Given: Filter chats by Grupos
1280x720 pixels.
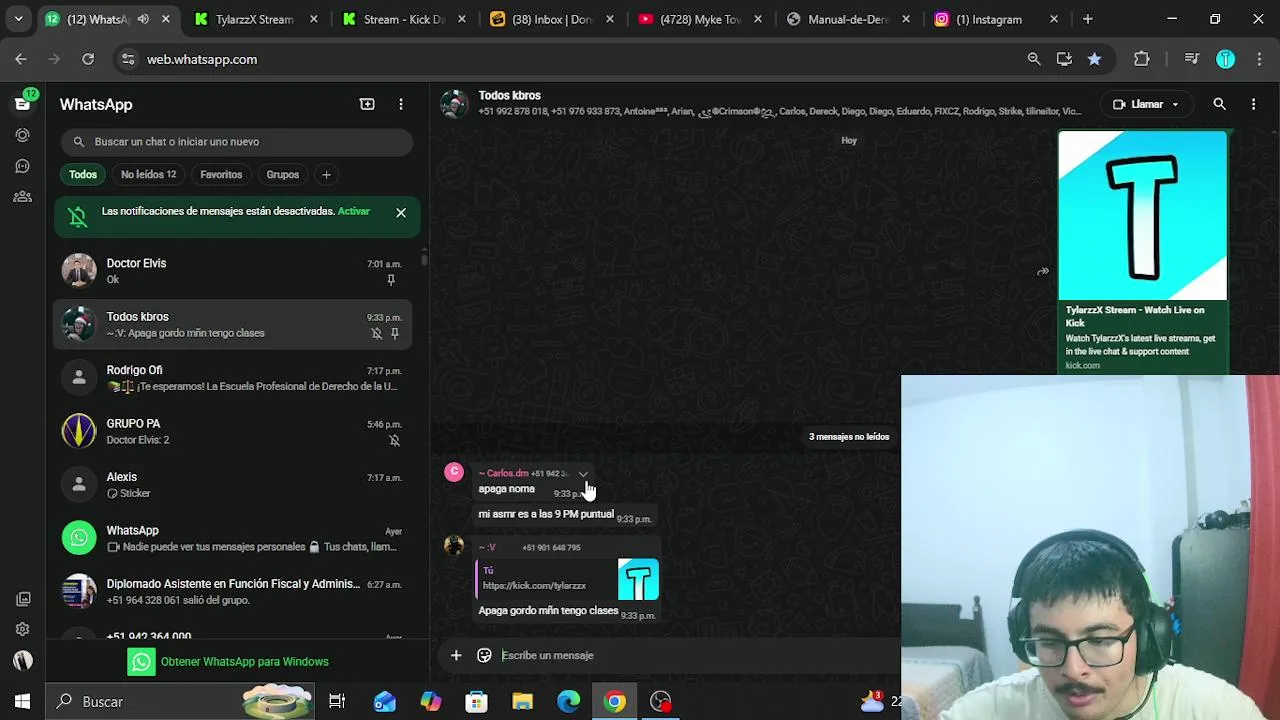Looking at the screenshot, I should point(282,175).
